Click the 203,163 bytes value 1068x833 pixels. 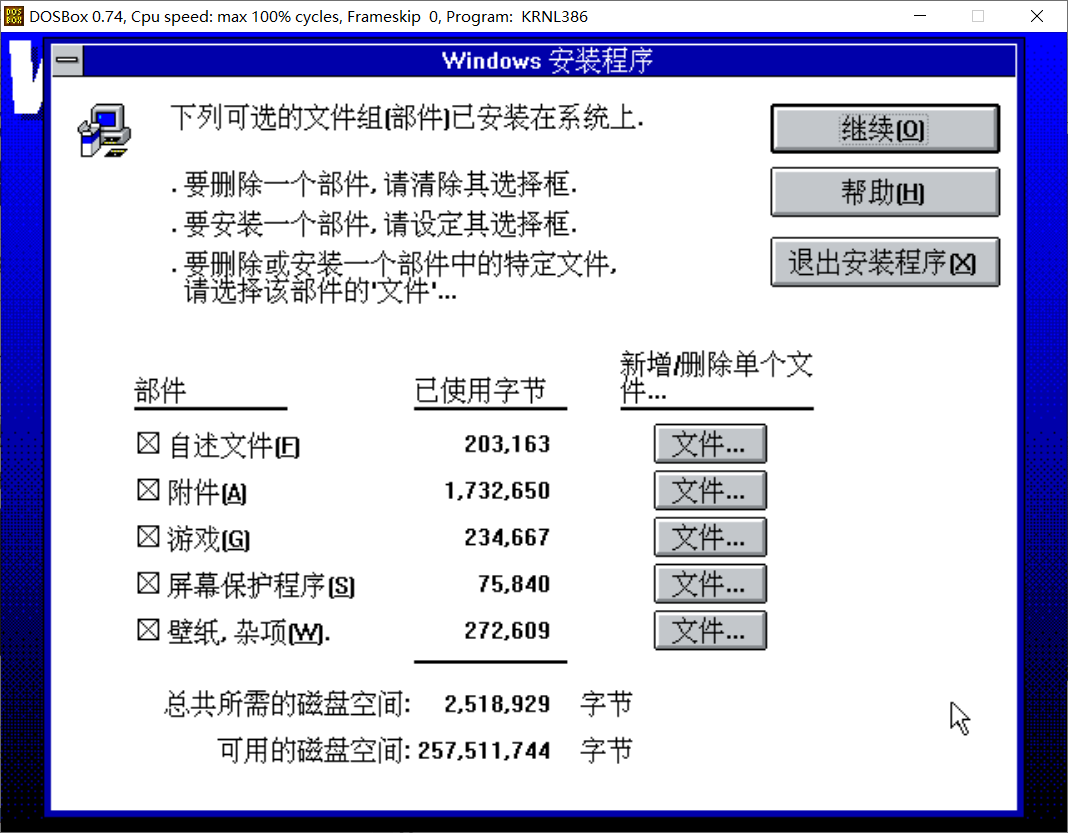507,444
